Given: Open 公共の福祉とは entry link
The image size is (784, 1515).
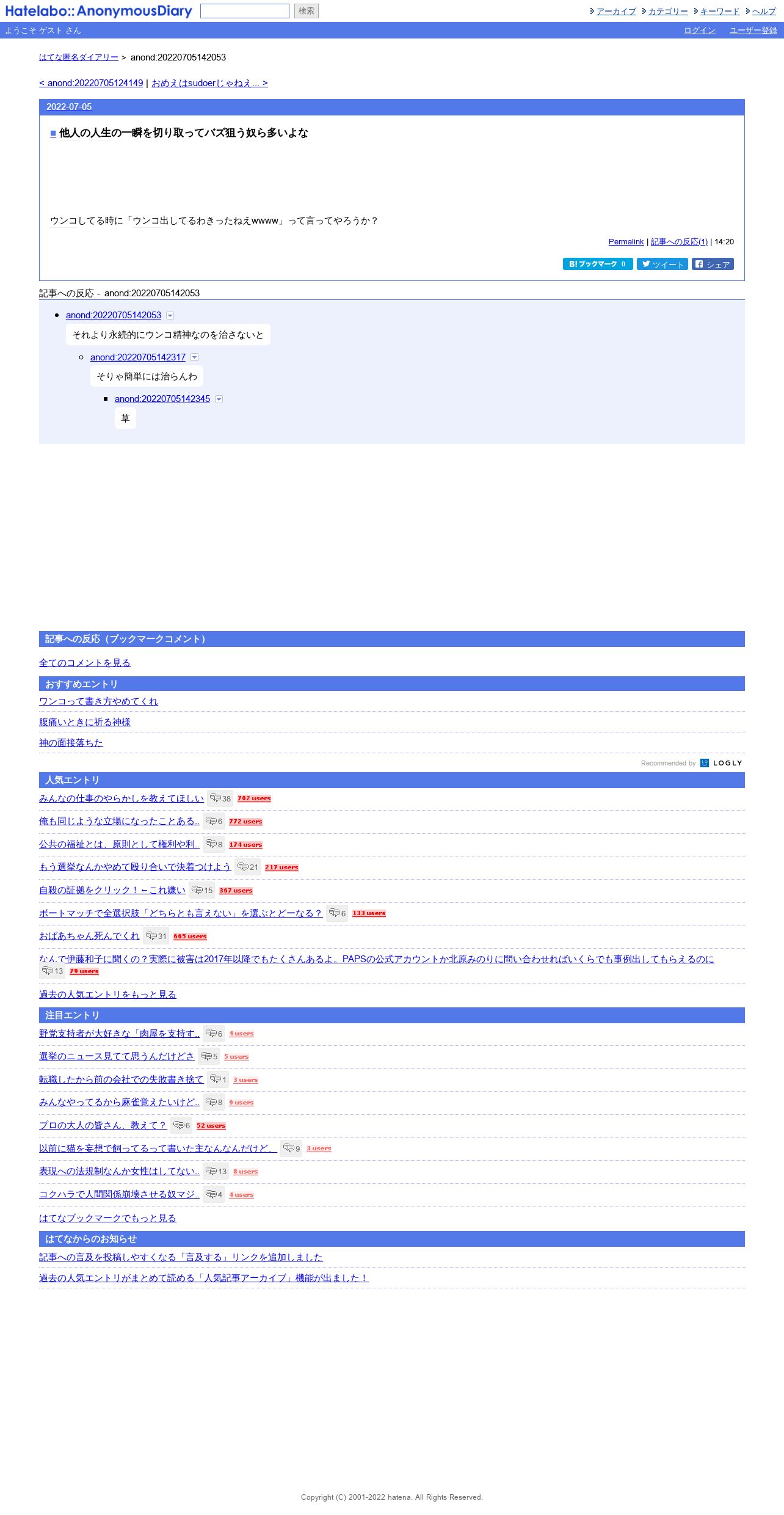Looking at the screenshot, I should [x=119, y=844].
